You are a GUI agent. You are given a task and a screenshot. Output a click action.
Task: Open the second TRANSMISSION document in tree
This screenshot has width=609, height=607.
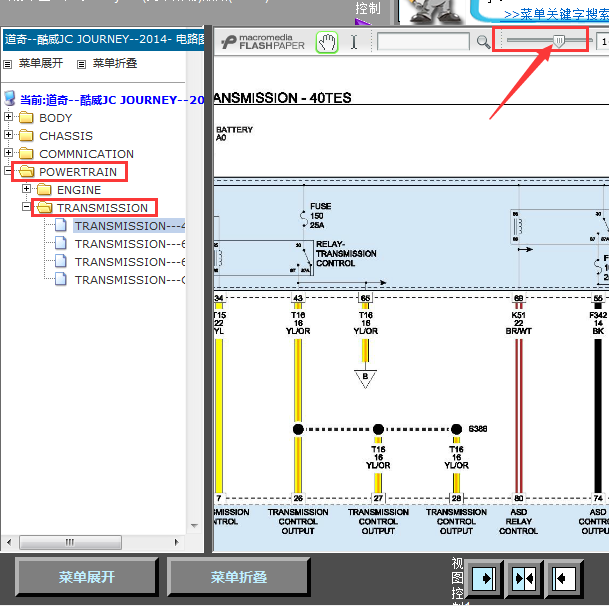[129, 244]
